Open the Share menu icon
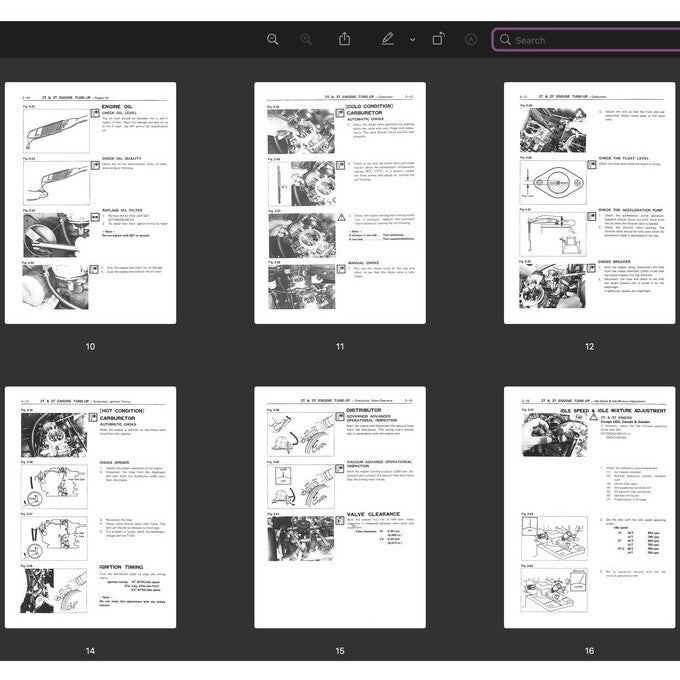Screen dimensions: 680x680 pos(344,39)
